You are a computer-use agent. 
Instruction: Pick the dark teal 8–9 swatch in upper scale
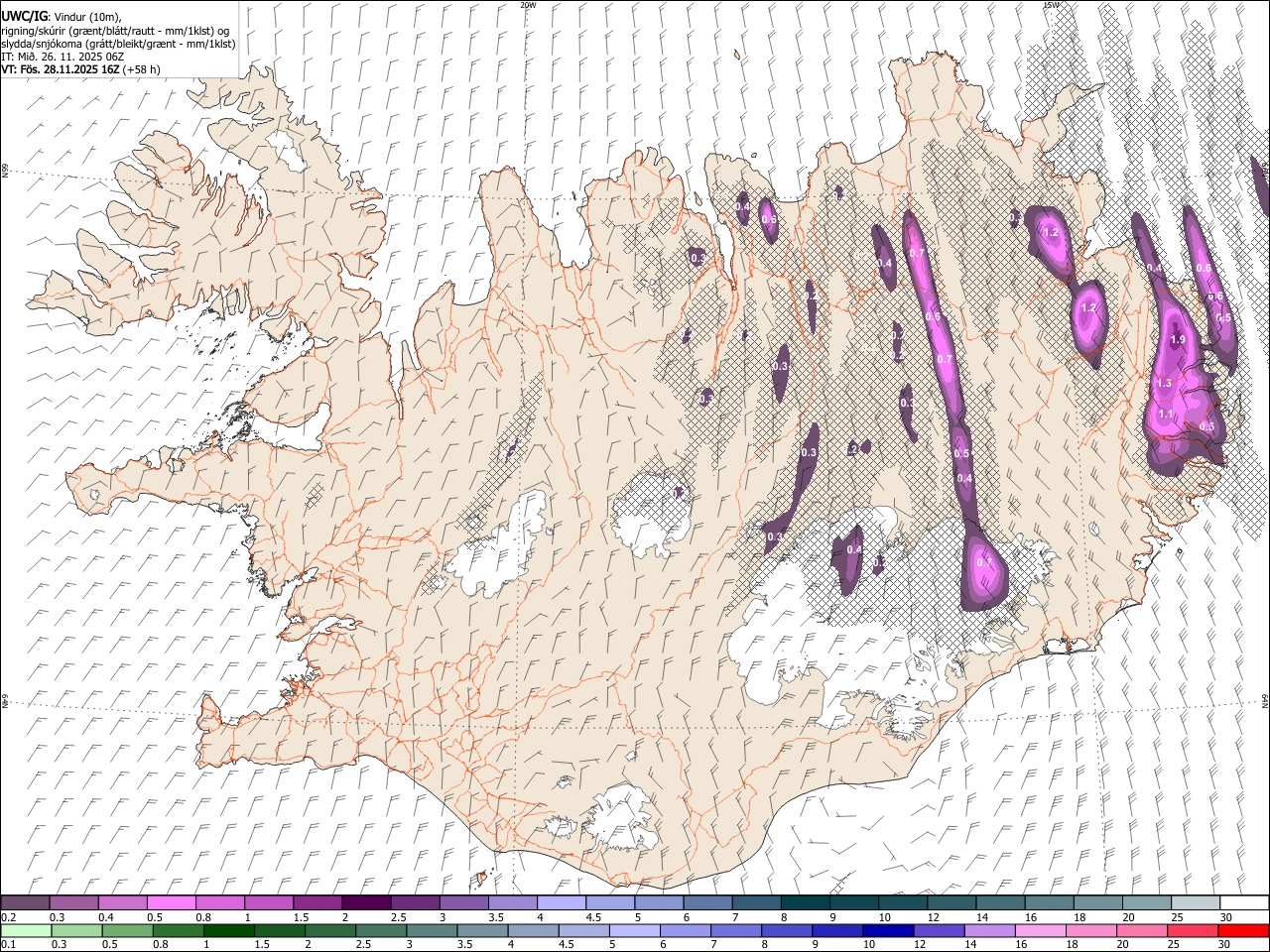[x=806, y=902]
